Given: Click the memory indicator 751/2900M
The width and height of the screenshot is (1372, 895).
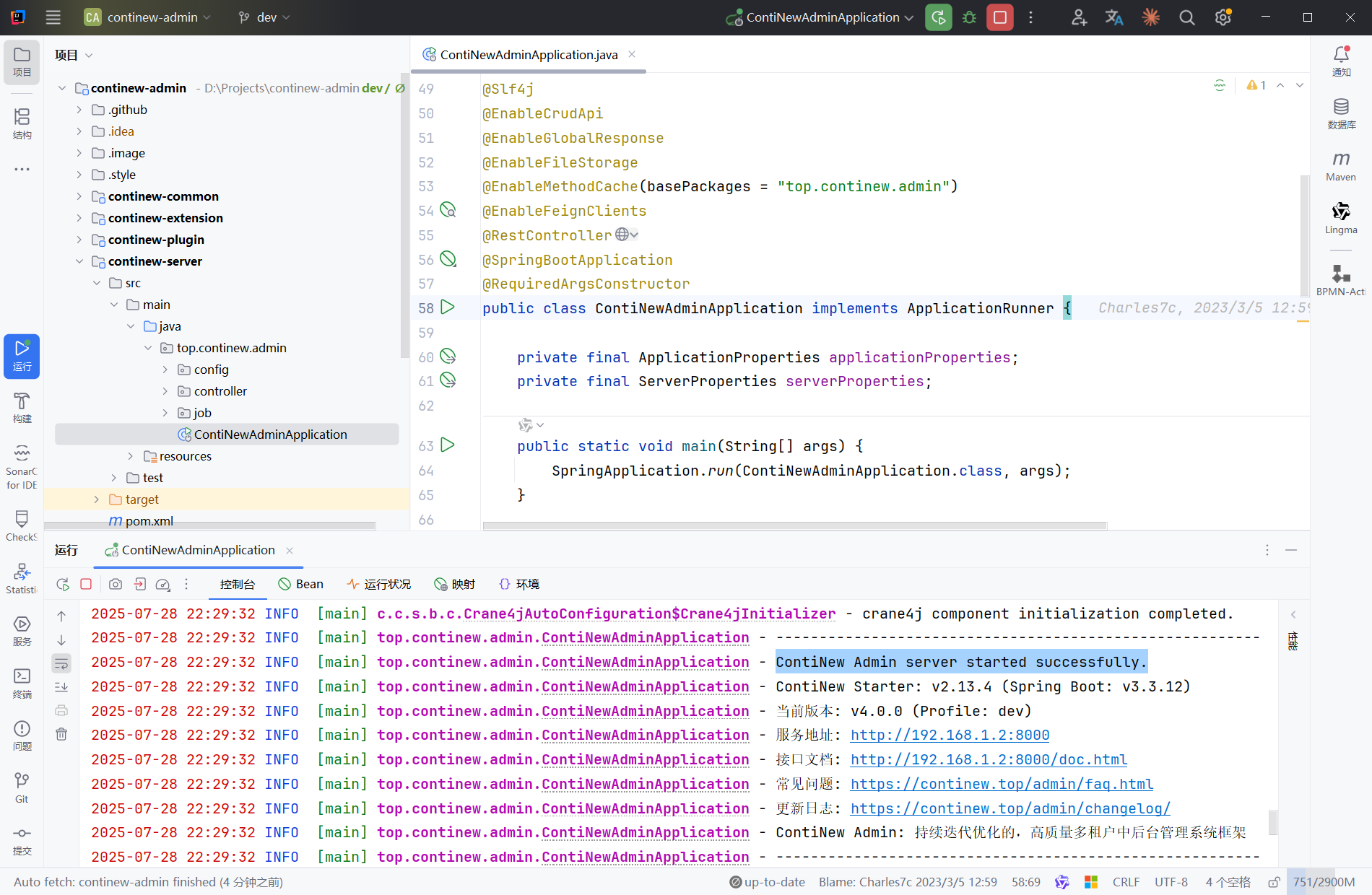Looking at the screenshot, I should click(1324, 882).
